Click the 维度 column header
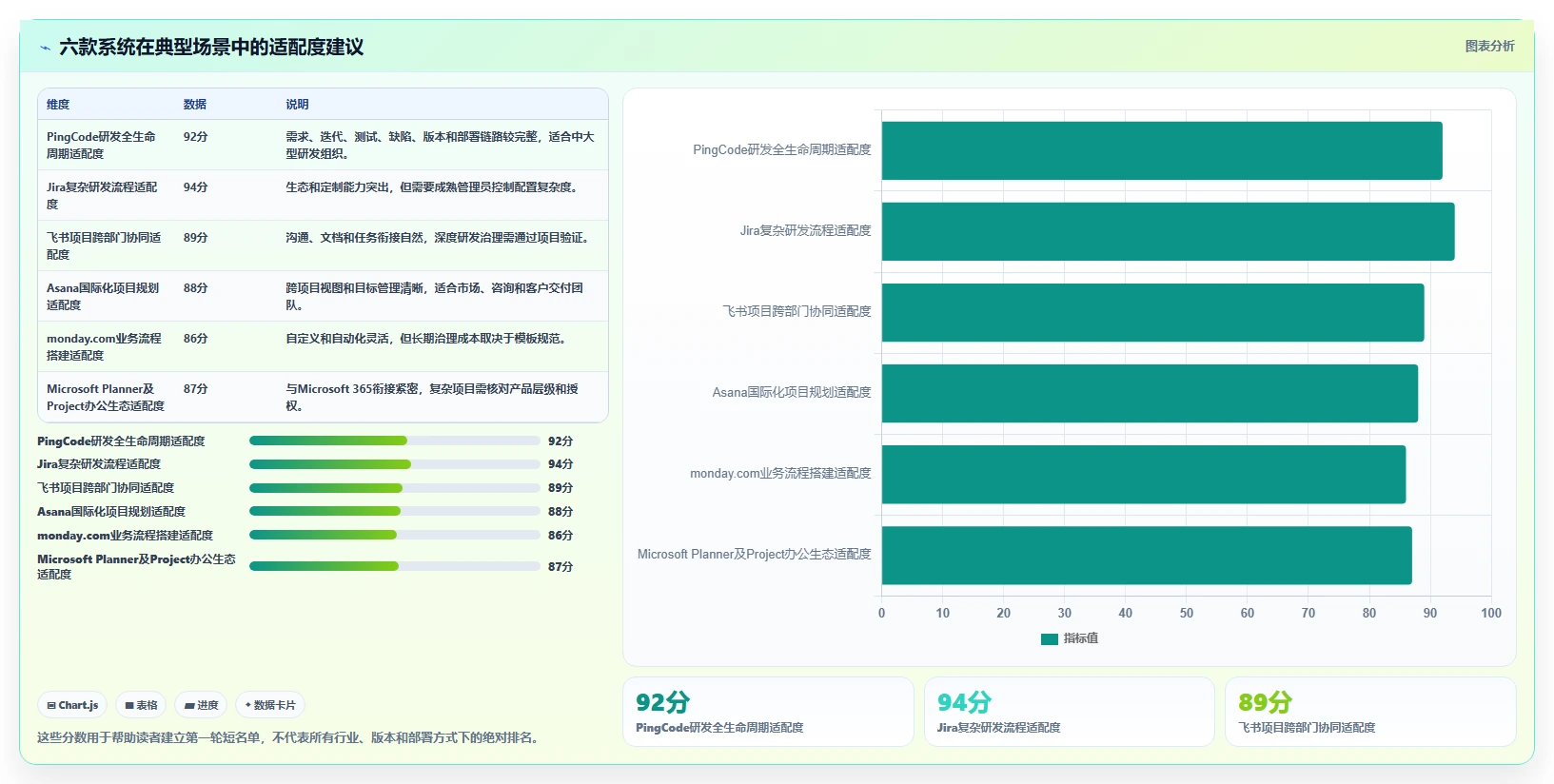 pyautogui.click(x=58, y=105)
